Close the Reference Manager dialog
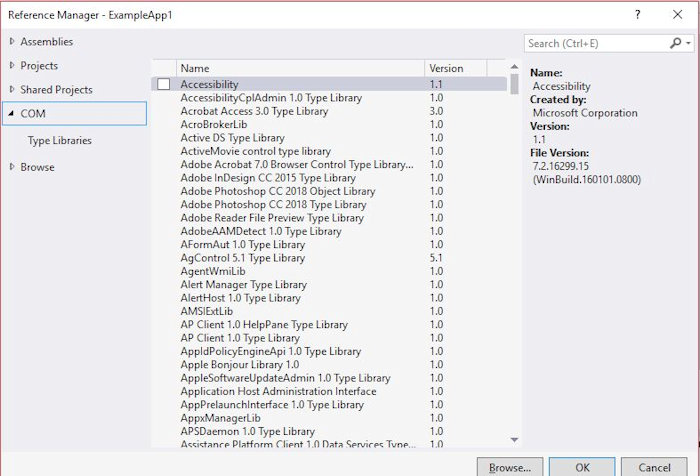 [677, 14]
